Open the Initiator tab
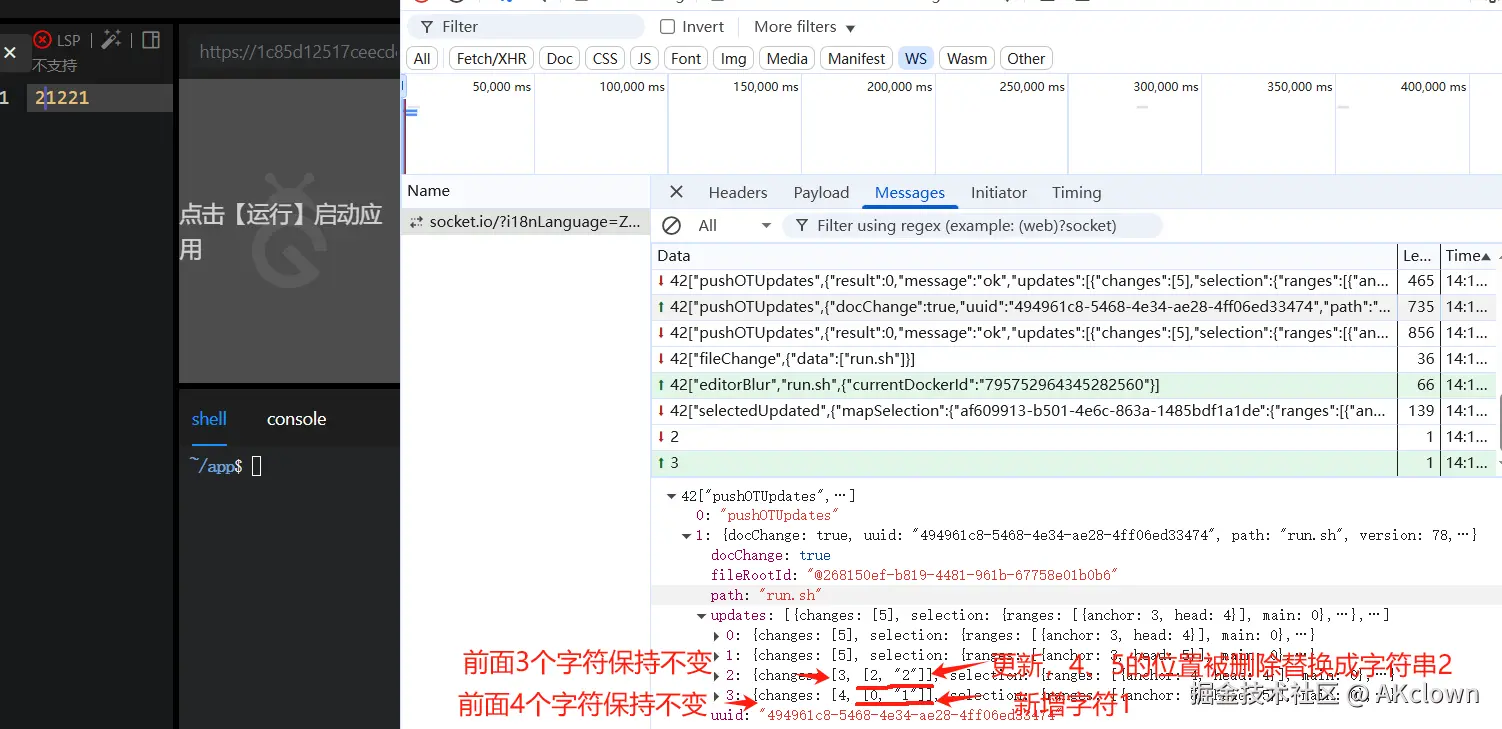1502x729 pixels. click(999, 193)
